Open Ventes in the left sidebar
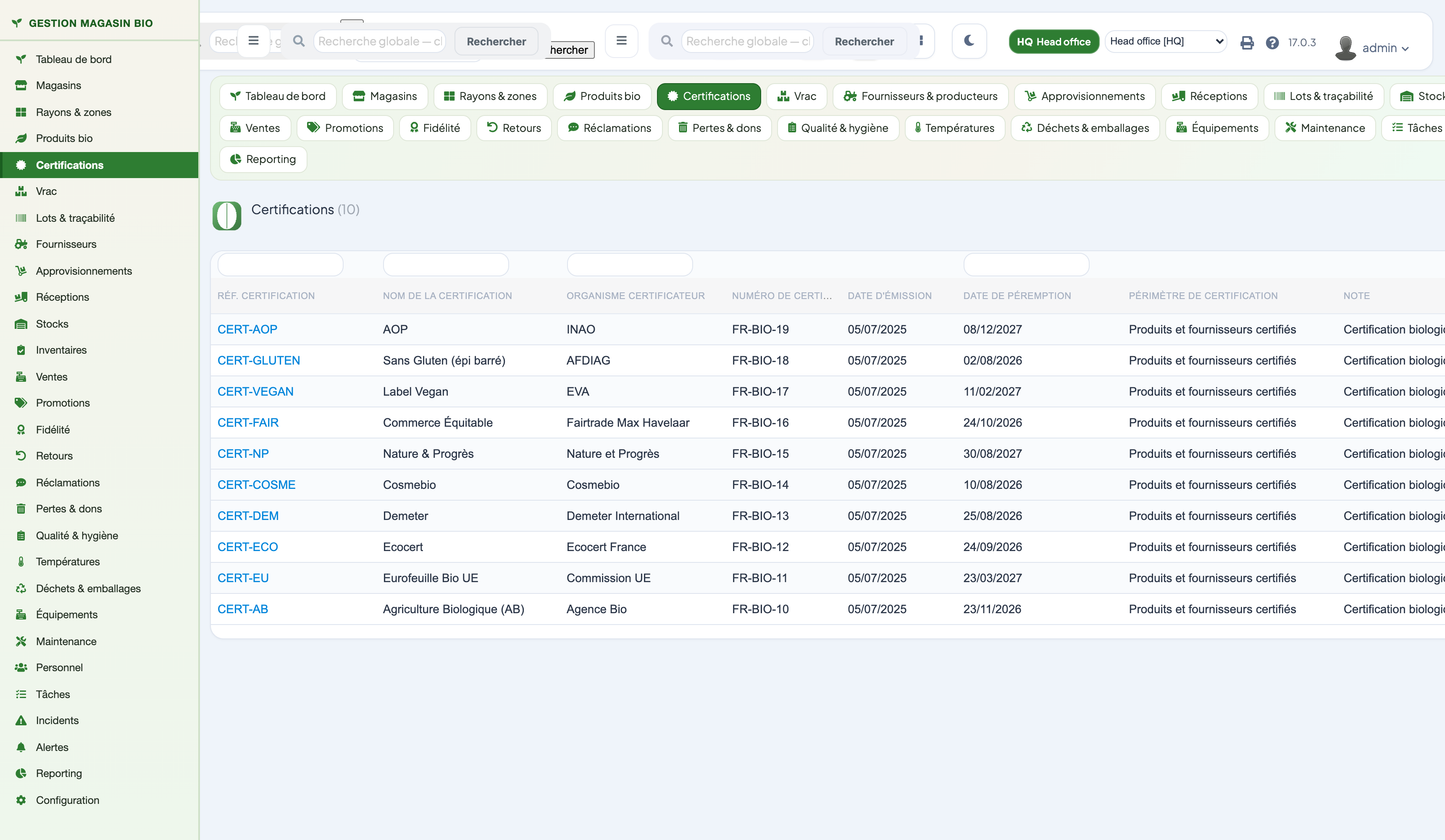The width and height of the screenshot is (1445, 840). (x=99, y=377)
